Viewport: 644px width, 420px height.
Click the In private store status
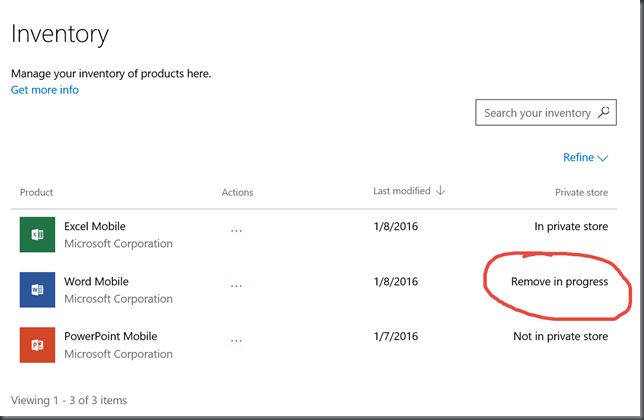571,227
